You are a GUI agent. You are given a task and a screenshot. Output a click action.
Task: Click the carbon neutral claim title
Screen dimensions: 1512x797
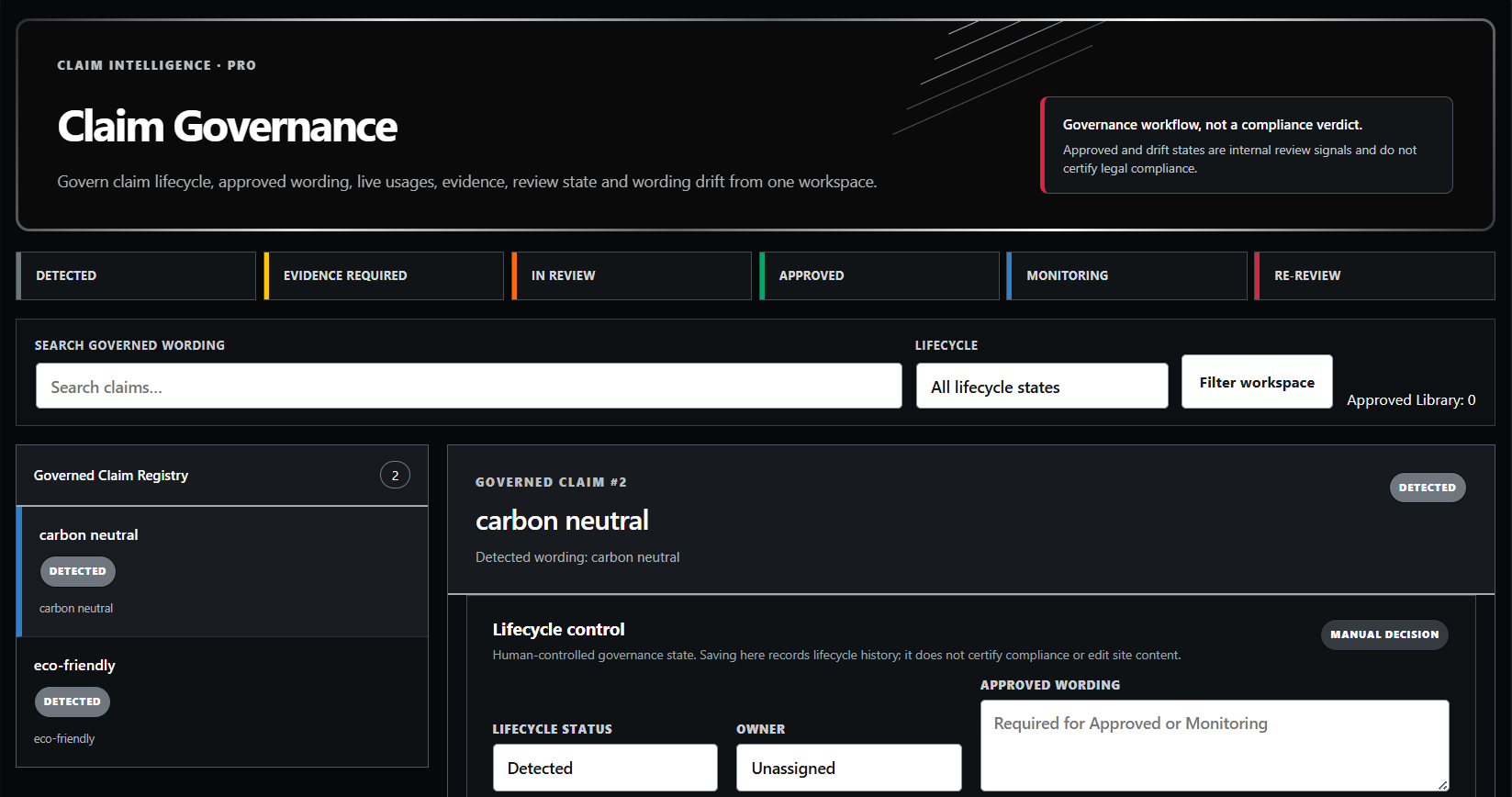tap(562, 521)
